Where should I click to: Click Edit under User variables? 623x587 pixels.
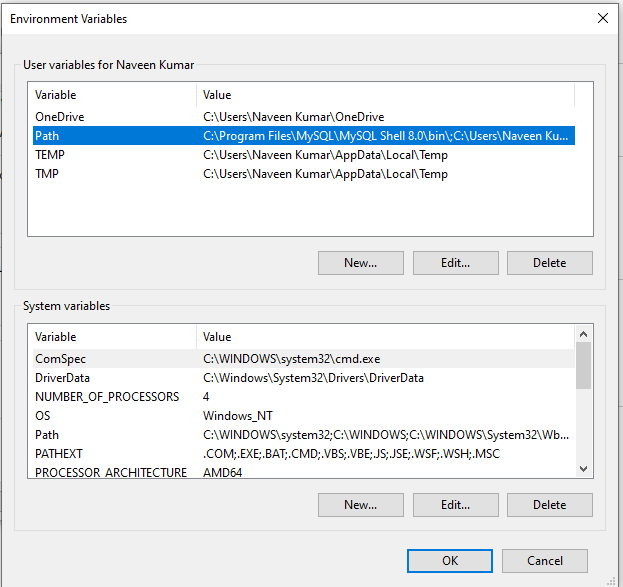click(455, 263)
